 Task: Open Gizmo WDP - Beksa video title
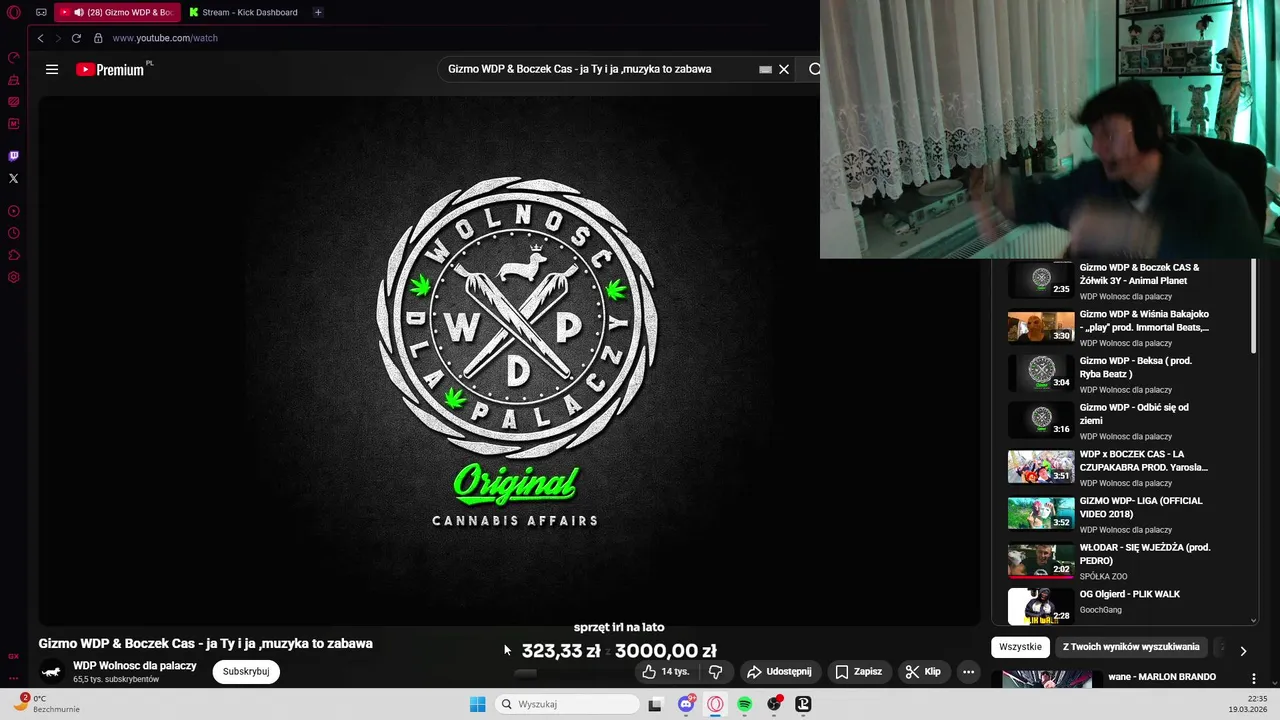(1136, 367)
